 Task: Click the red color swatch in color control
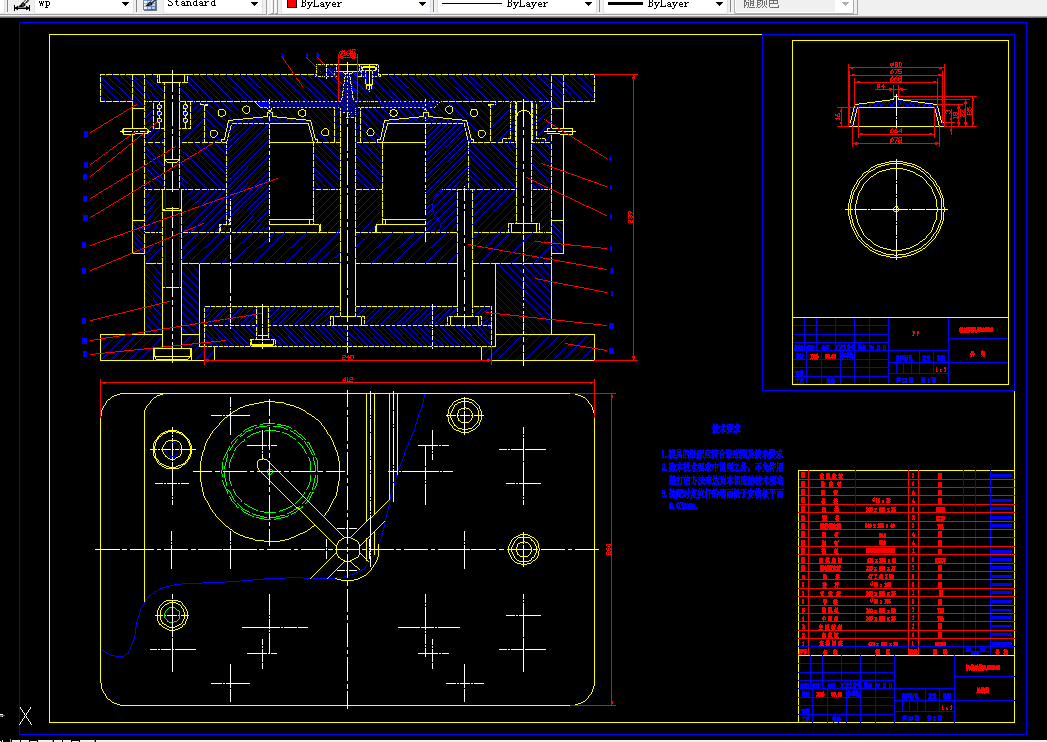[x=292, y=4]
